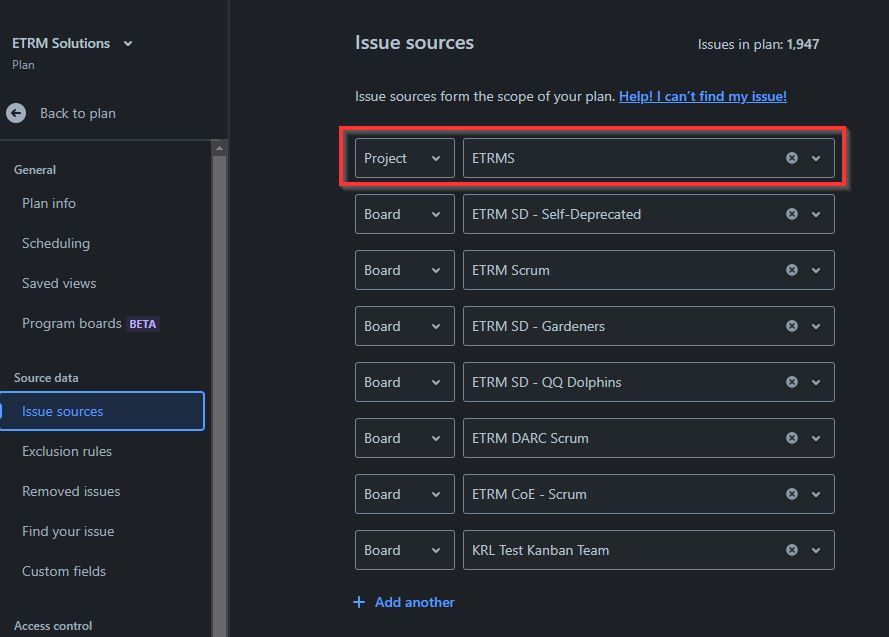Click the sidebar scrollbar up arrow
Image resolution: width=889 pixels, height=637 pixels.
[219, 148]
